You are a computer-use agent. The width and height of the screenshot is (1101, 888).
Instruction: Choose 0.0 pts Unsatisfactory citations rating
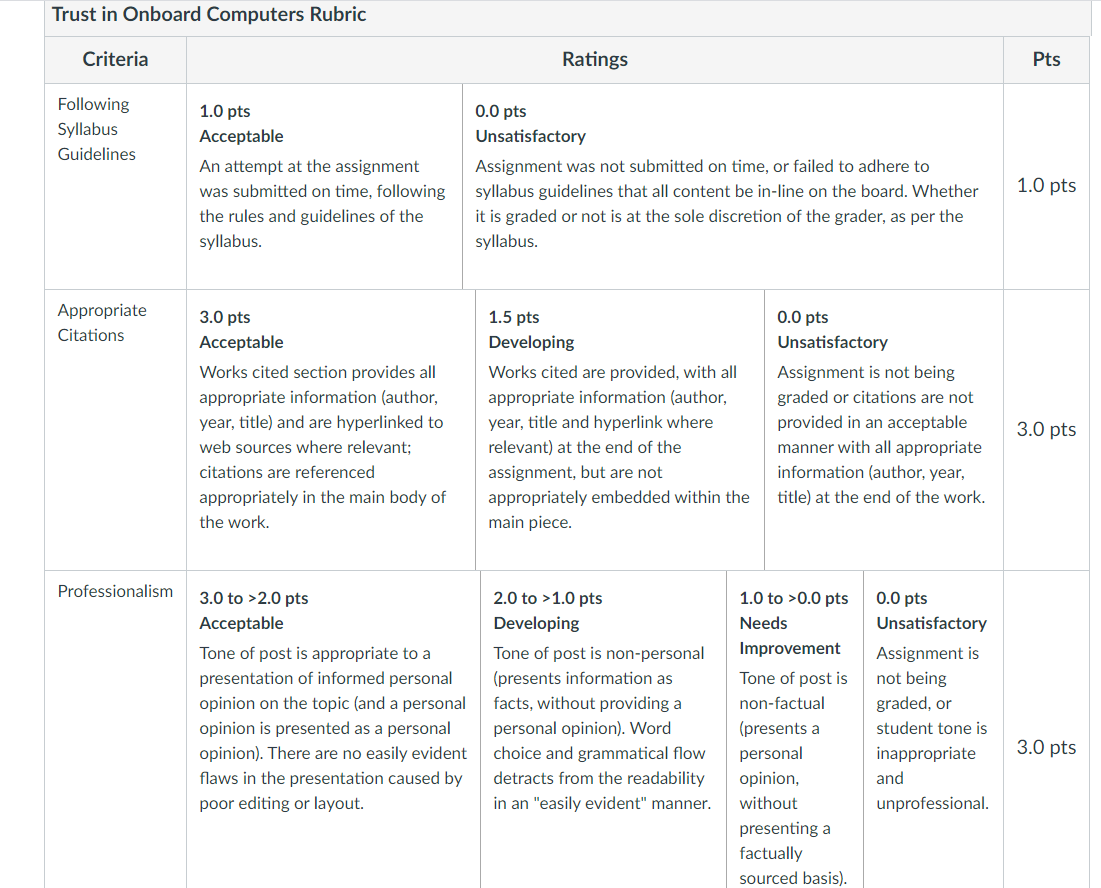tap(884, 430)
